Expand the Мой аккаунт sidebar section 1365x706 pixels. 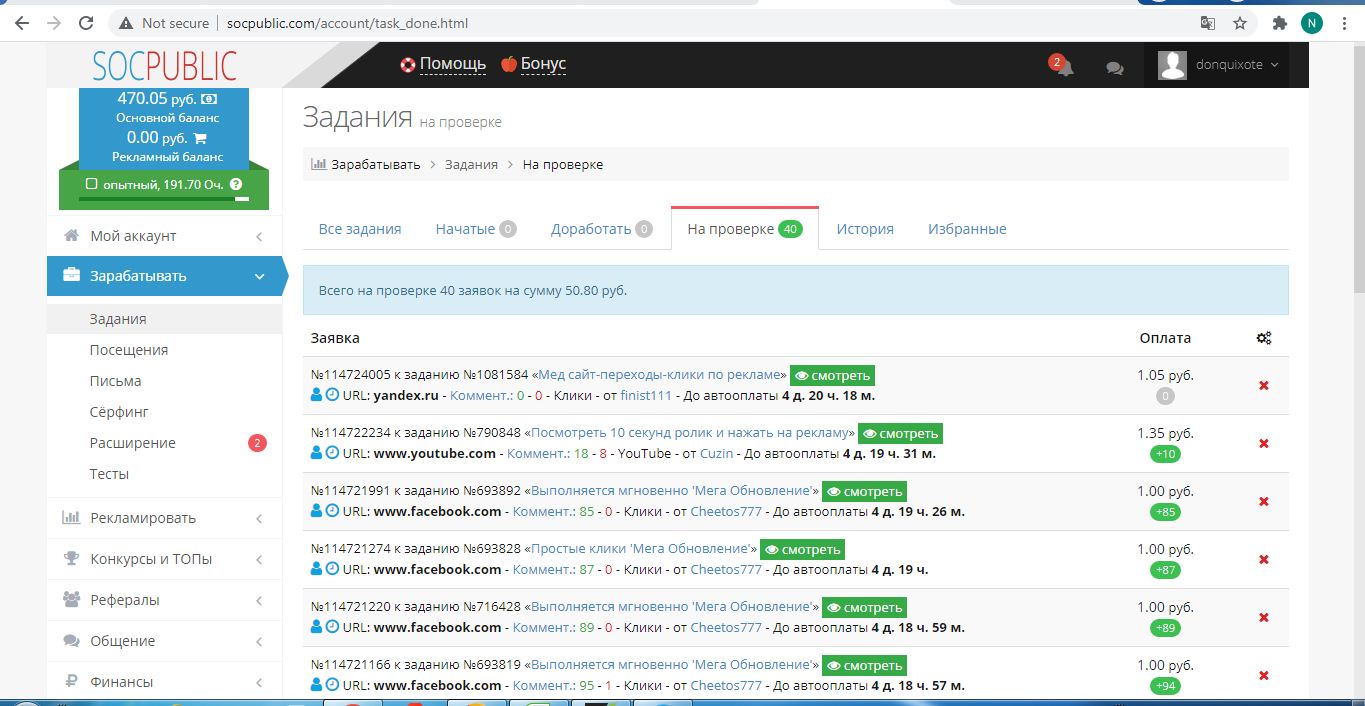(164, 236)
